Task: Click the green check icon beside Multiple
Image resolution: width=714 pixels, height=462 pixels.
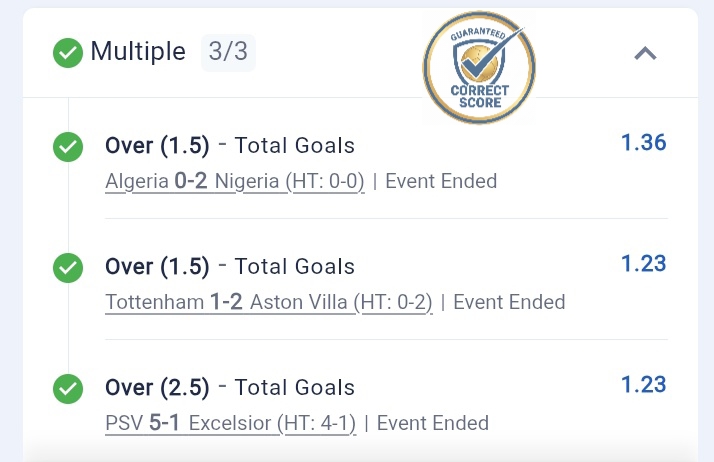Action: point(68,53)
